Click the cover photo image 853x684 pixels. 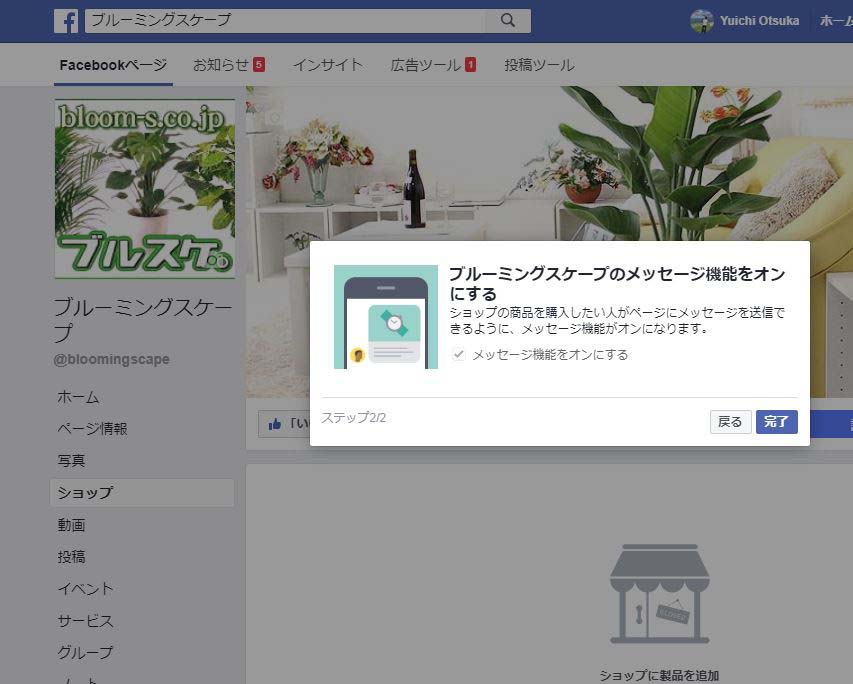click(549, 163)
